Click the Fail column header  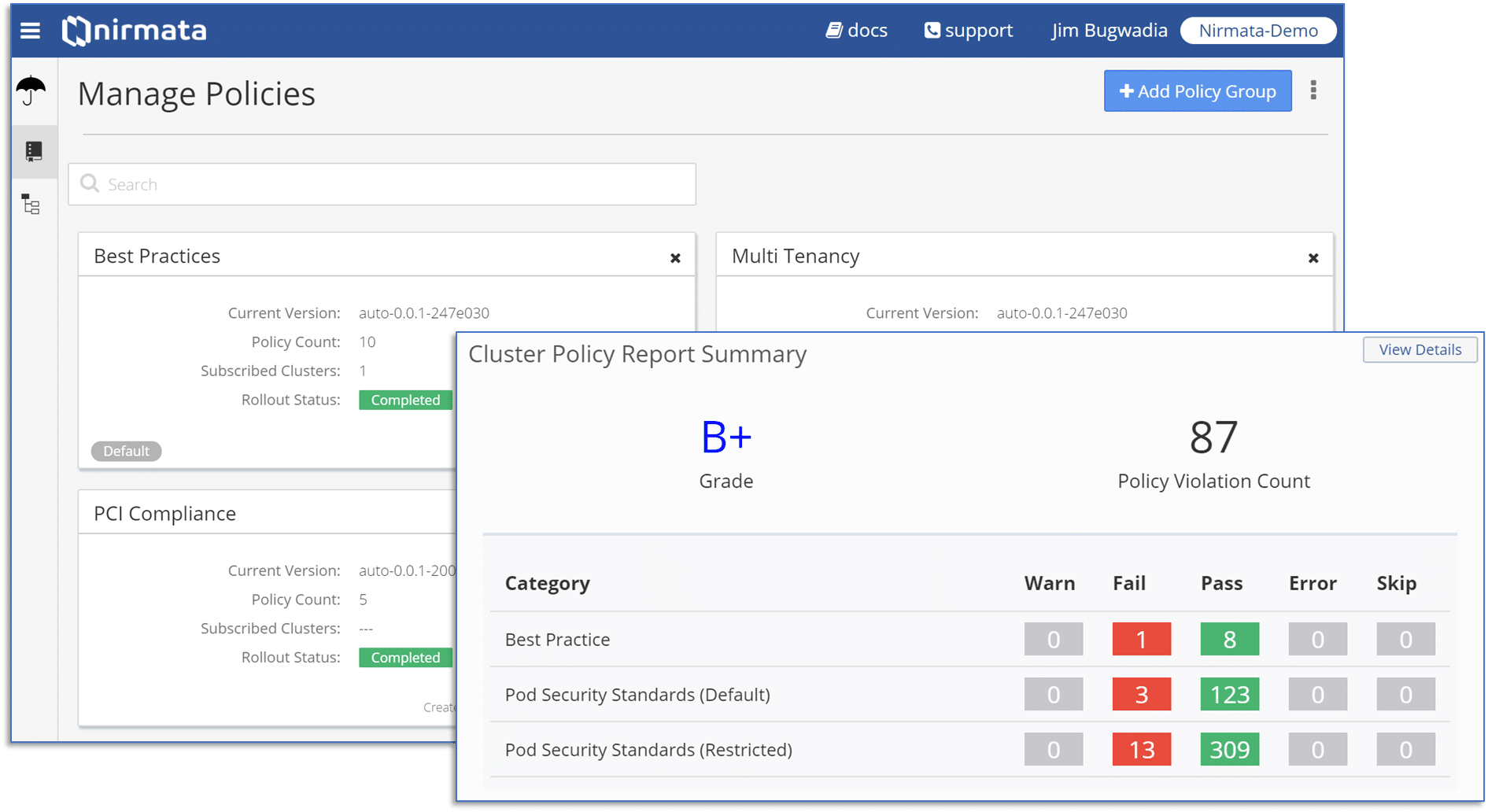click(1129, 583)
